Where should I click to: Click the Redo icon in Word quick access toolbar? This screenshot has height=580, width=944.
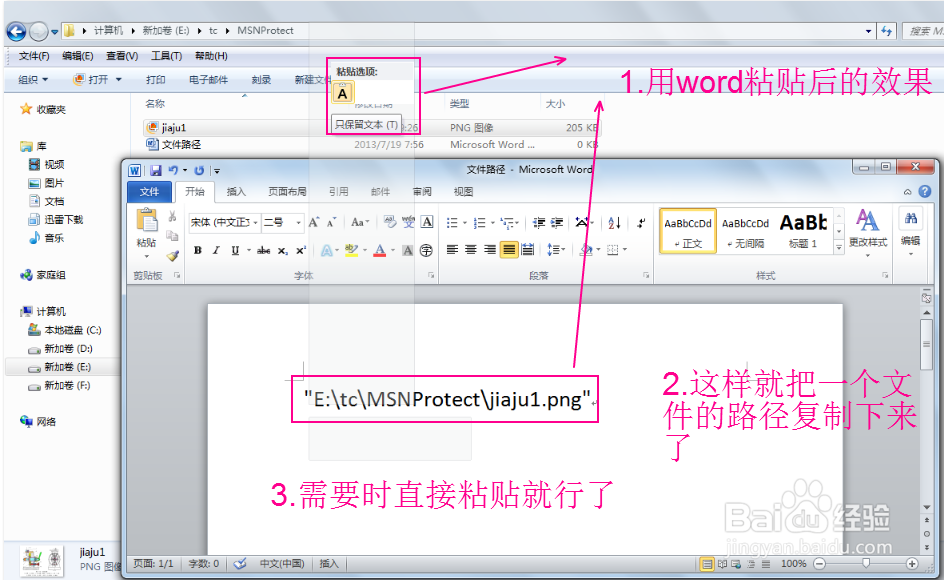(x=199, y=170)
